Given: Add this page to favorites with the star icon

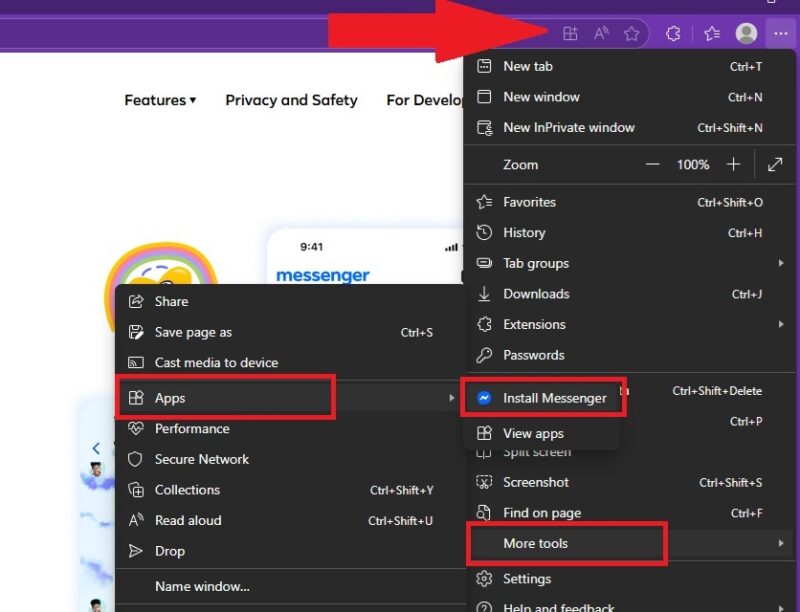Looking at the screenshot, I should click(x=632, y=33).
